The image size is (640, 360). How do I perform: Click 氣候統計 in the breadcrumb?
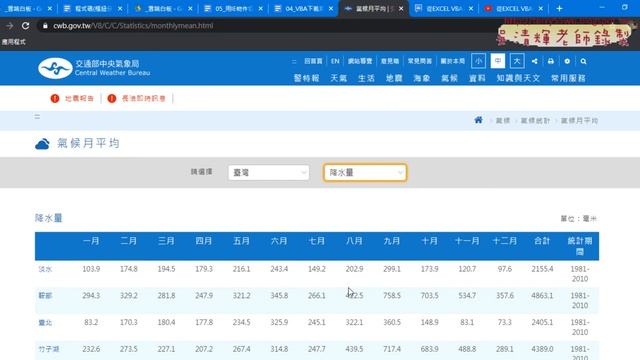(536, 120)
